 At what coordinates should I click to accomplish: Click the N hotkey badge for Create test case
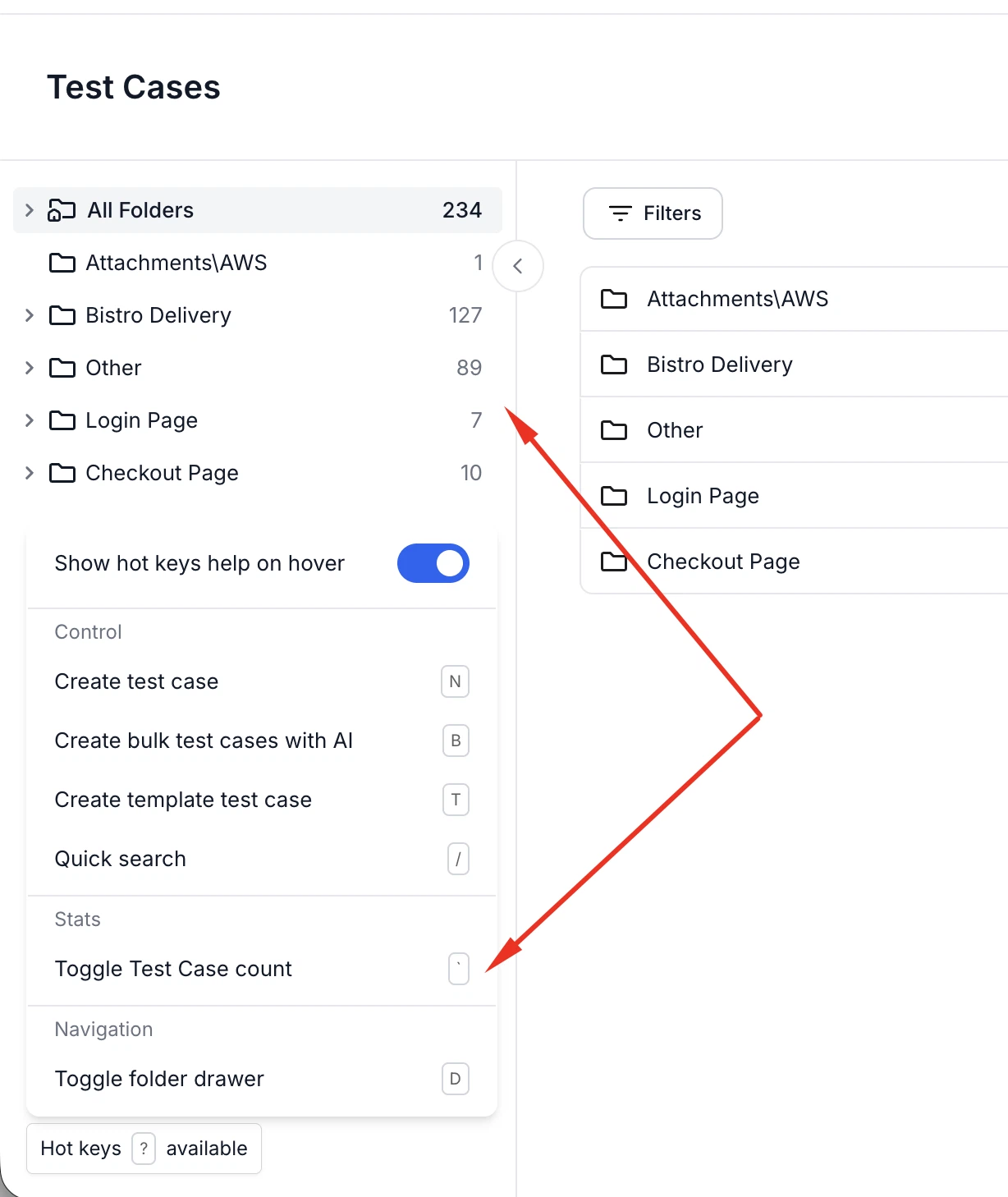click(455, 681)
